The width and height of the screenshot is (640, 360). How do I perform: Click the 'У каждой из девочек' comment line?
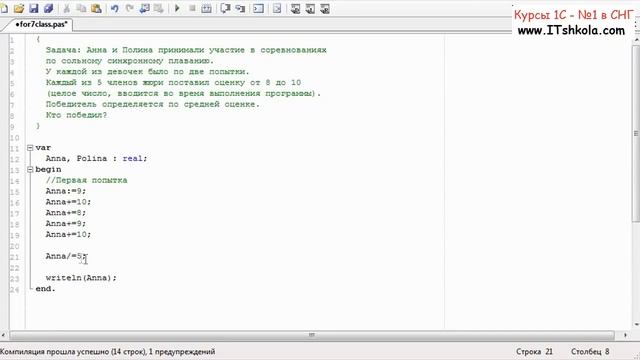[x=147, y=72]
